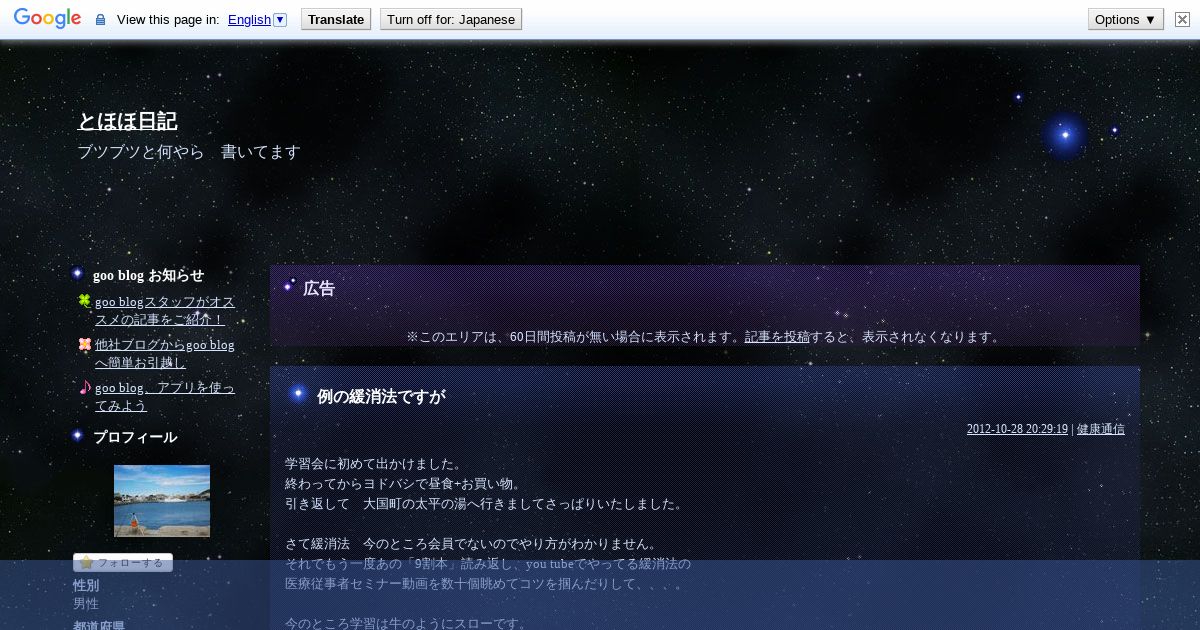Click the goo blog お知らせ heading

click(x=148, y=276)
